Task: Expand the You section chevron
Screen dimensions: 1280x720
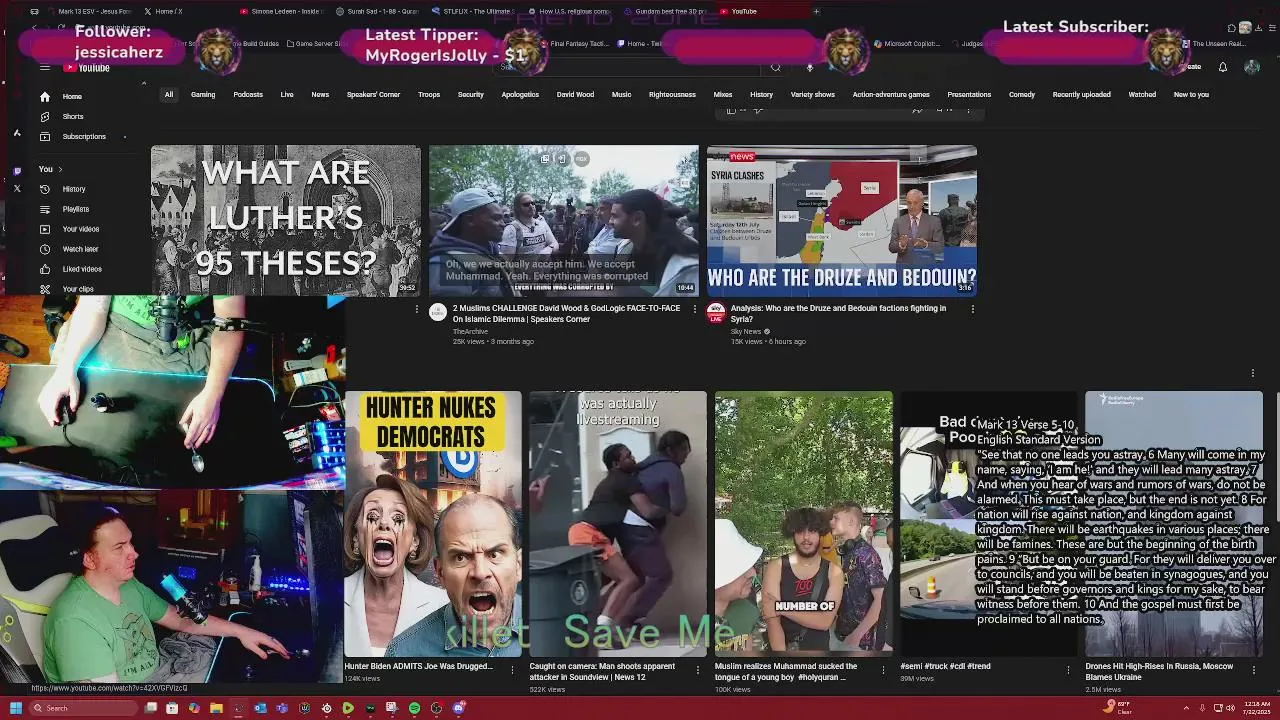Action: coord(60,169)
